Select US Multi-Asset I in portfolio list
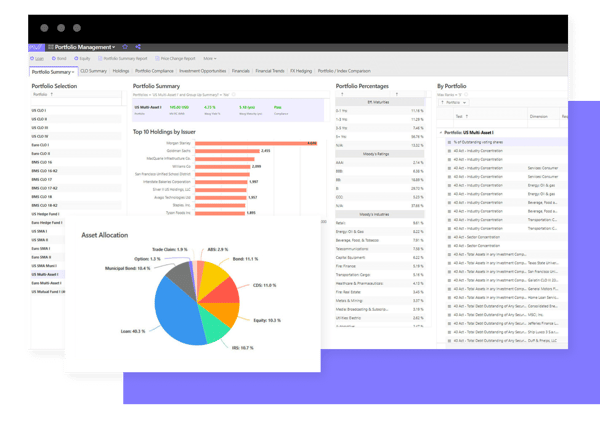 (x=47, y=273)
